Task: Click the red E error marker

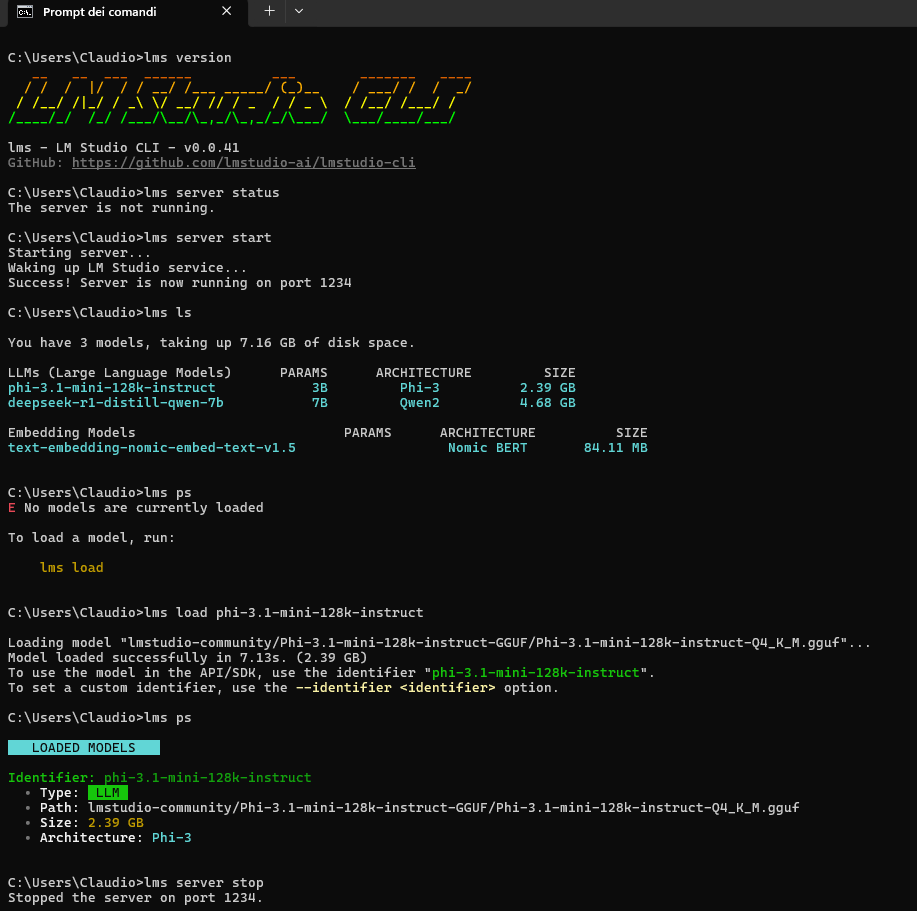Action: click(12, 508)
